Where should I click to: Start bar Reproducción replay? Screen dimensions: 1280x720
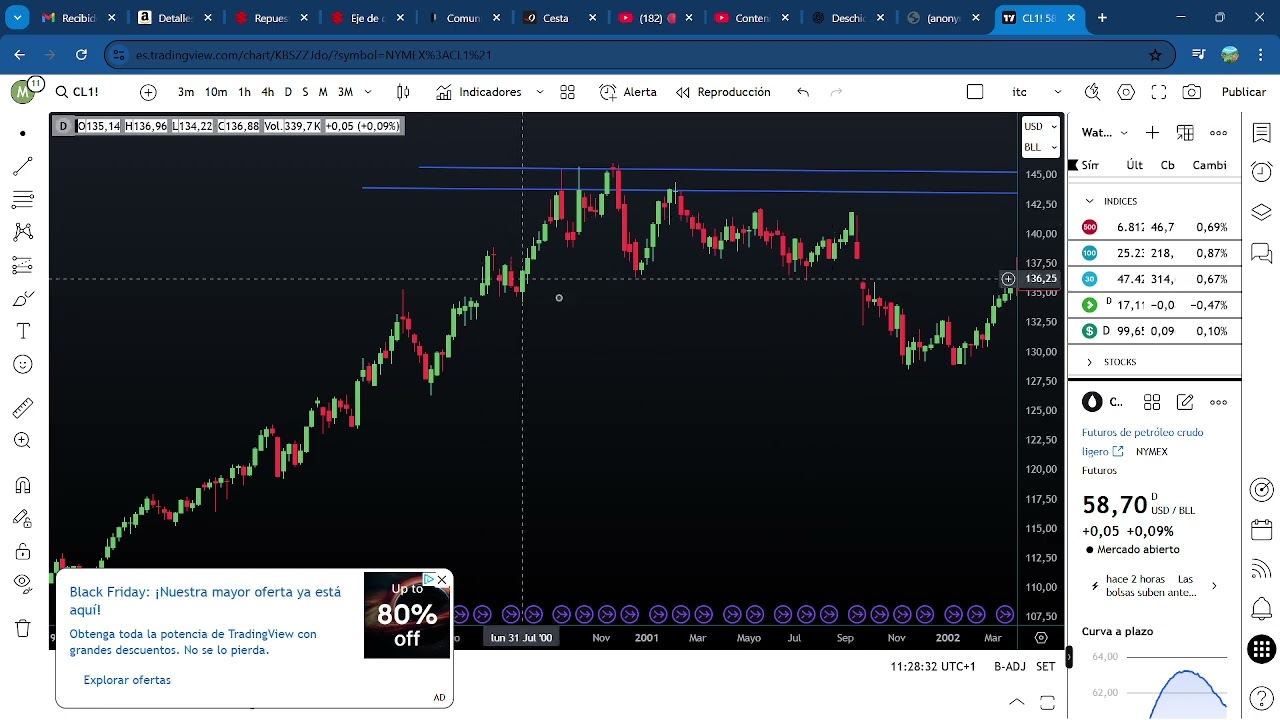(x=723, y=92)
